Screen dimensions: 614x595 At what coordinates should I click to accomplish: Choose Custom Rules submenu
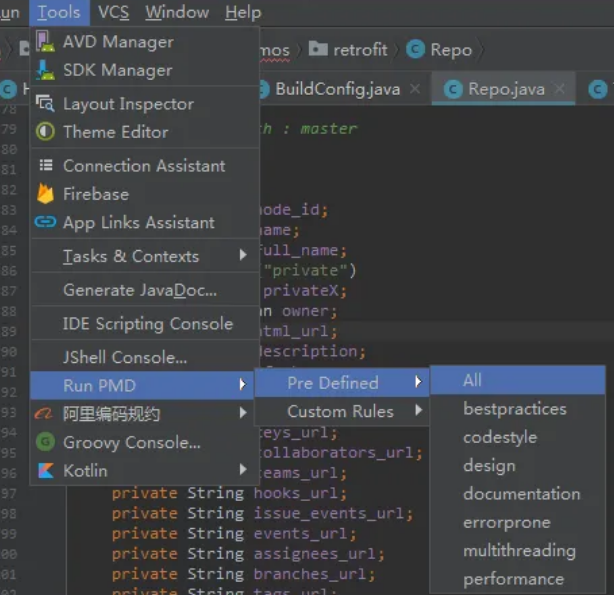(x=342, y=411)
